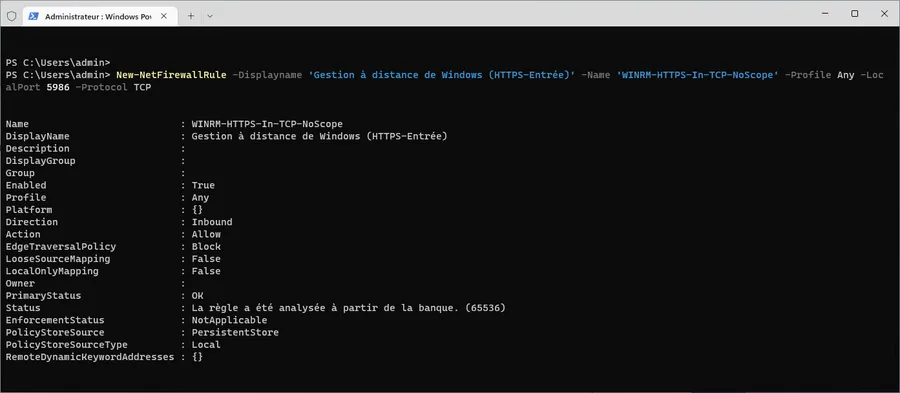
Task: Click the EdgeTraversalPolicy Block value
Action: coord(206,247)
